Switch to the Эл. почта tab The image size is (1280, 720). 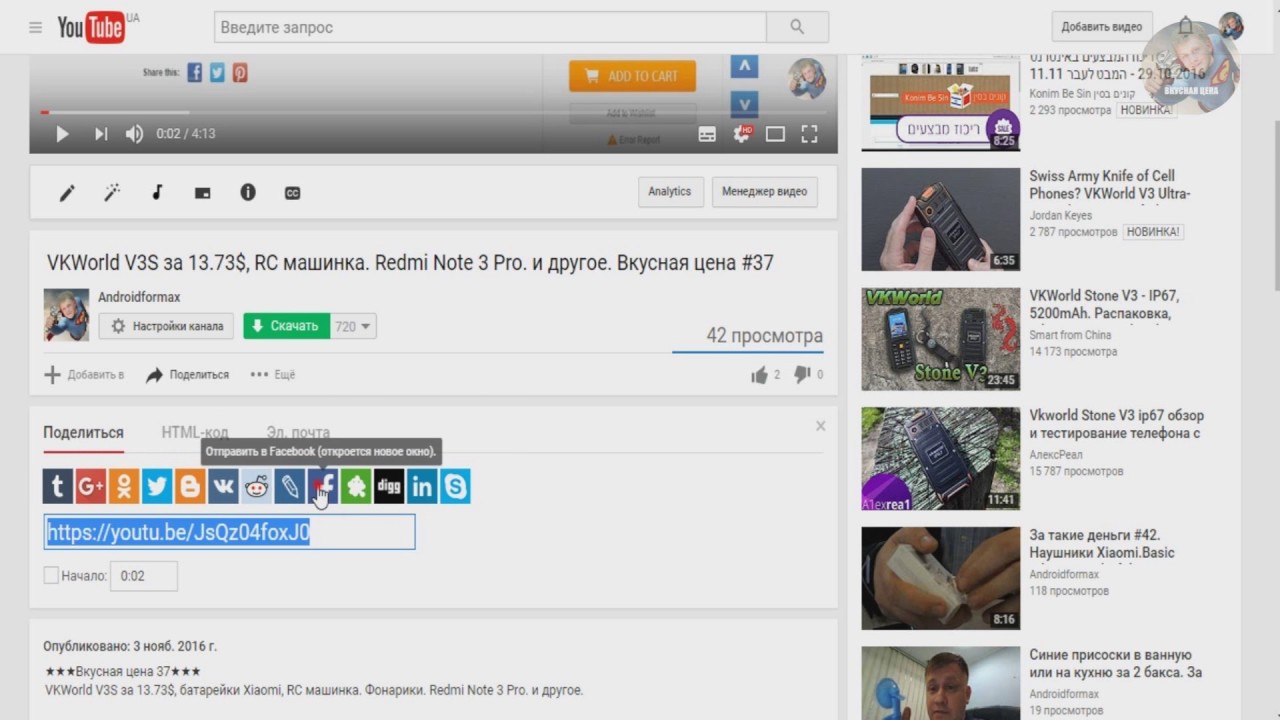pos(298,433)
